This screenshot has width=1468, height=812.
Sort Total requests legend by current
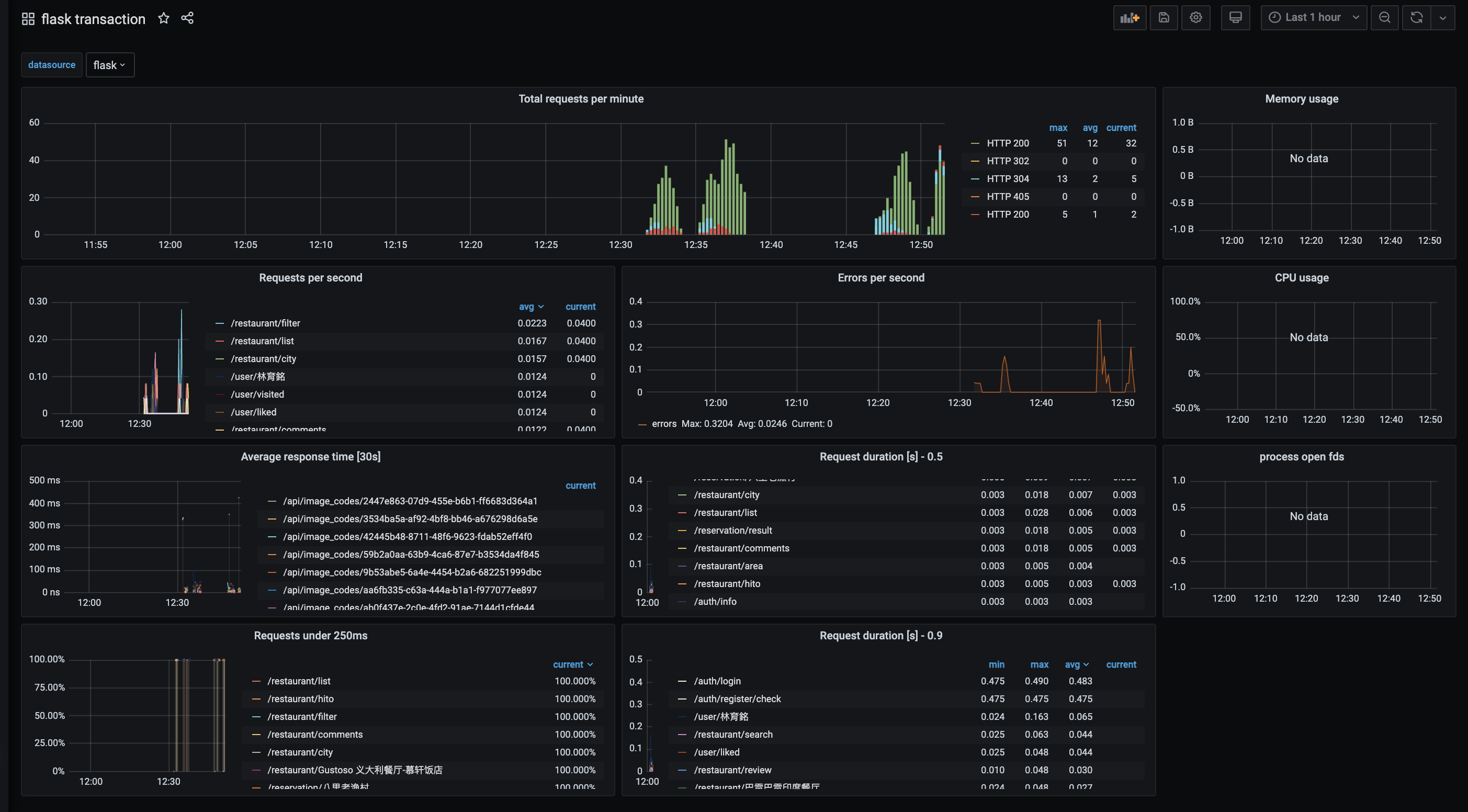1121,128
